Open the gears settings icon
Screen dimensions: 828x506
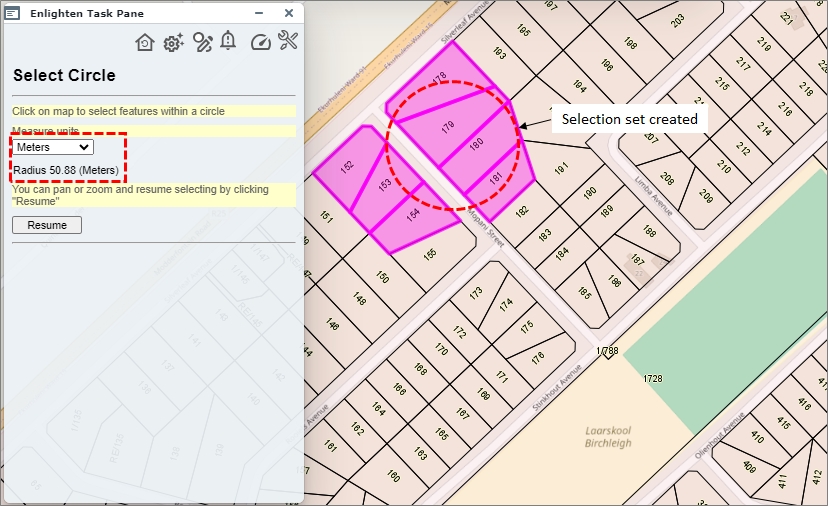(x=174, y=42)
